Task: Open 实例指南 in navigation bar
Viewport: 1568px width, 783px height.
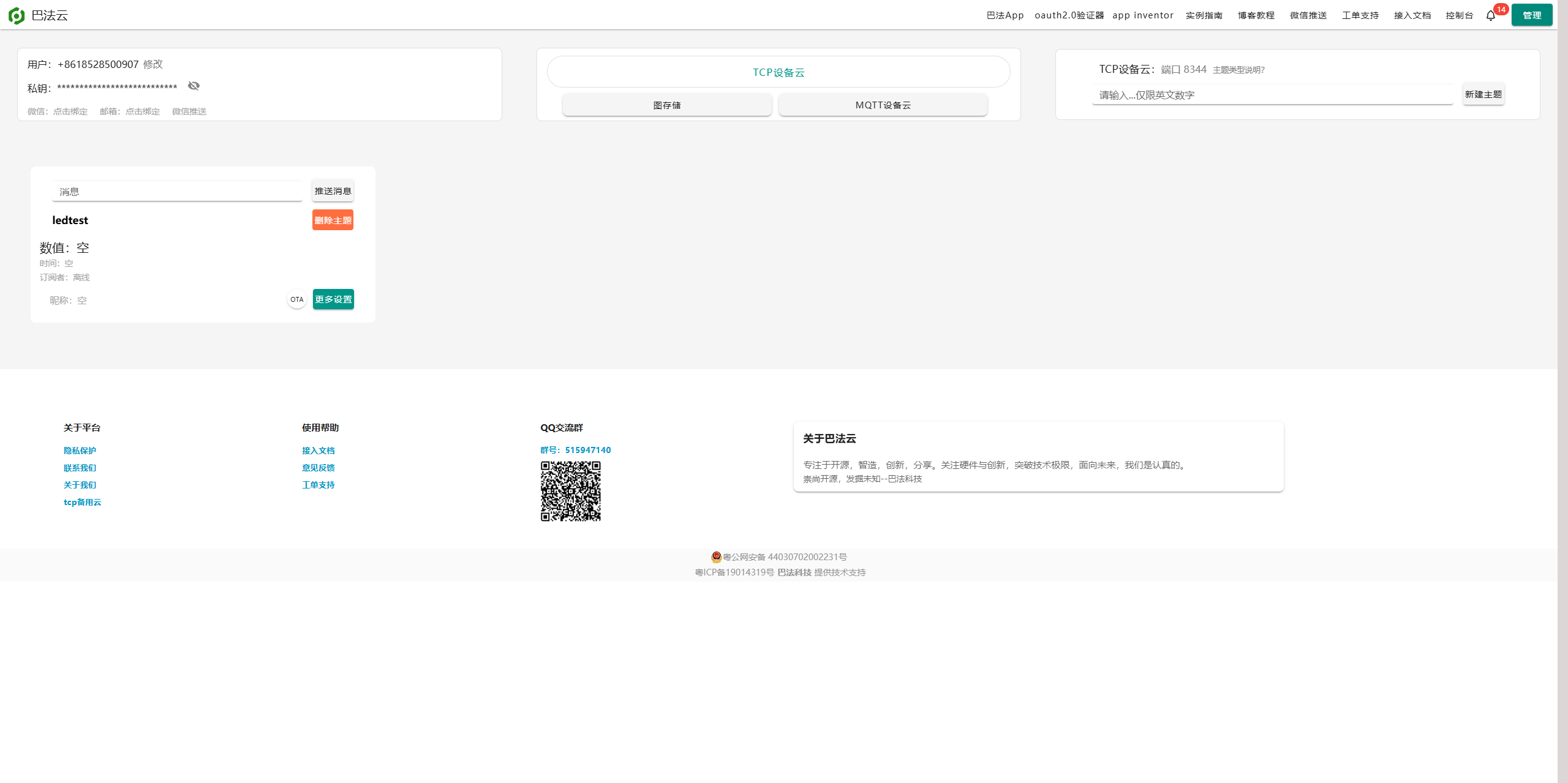Action: coord(1204,15)
